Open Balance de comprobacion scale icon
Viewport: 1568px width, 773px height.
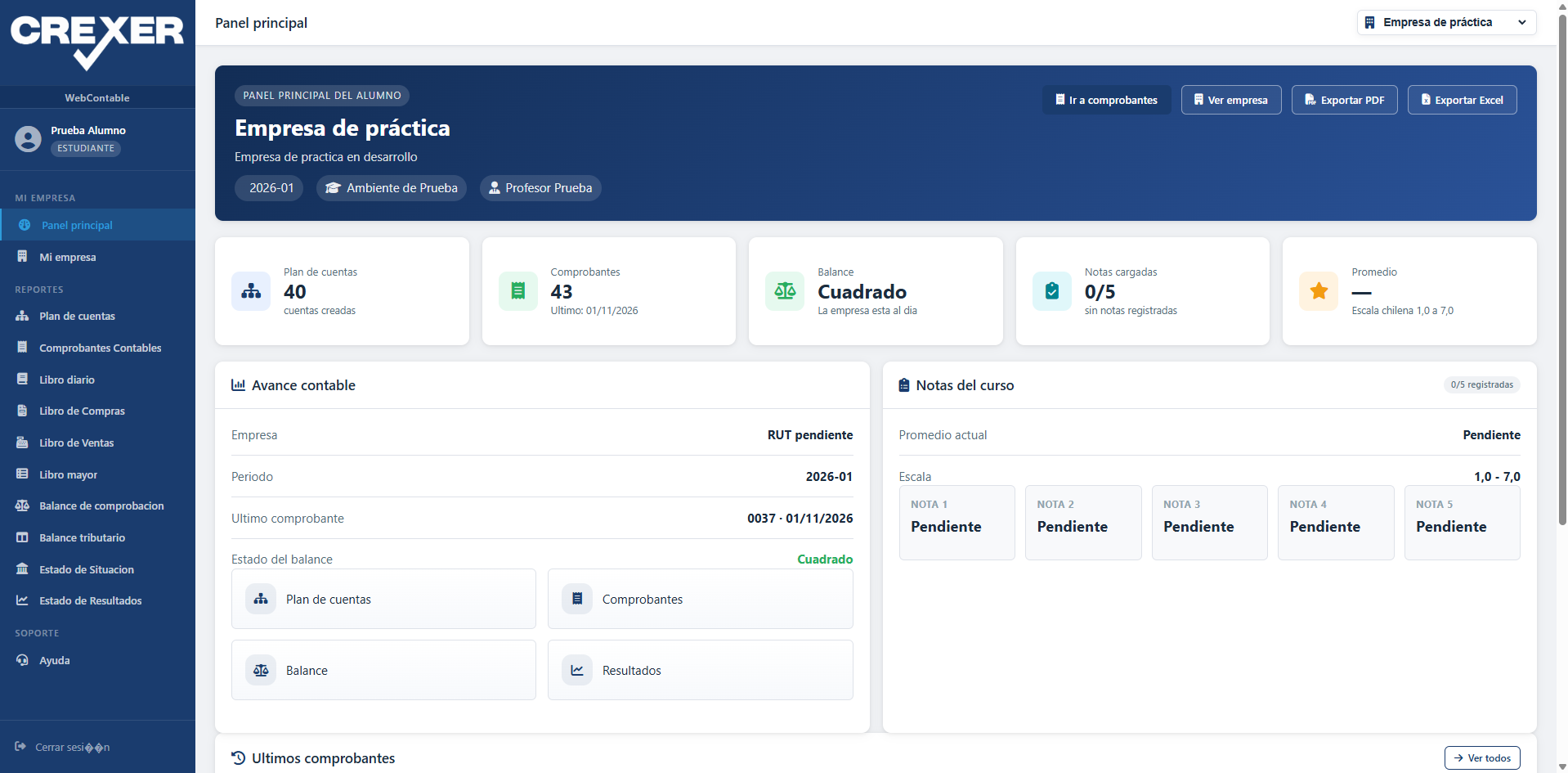coord(22,506)
